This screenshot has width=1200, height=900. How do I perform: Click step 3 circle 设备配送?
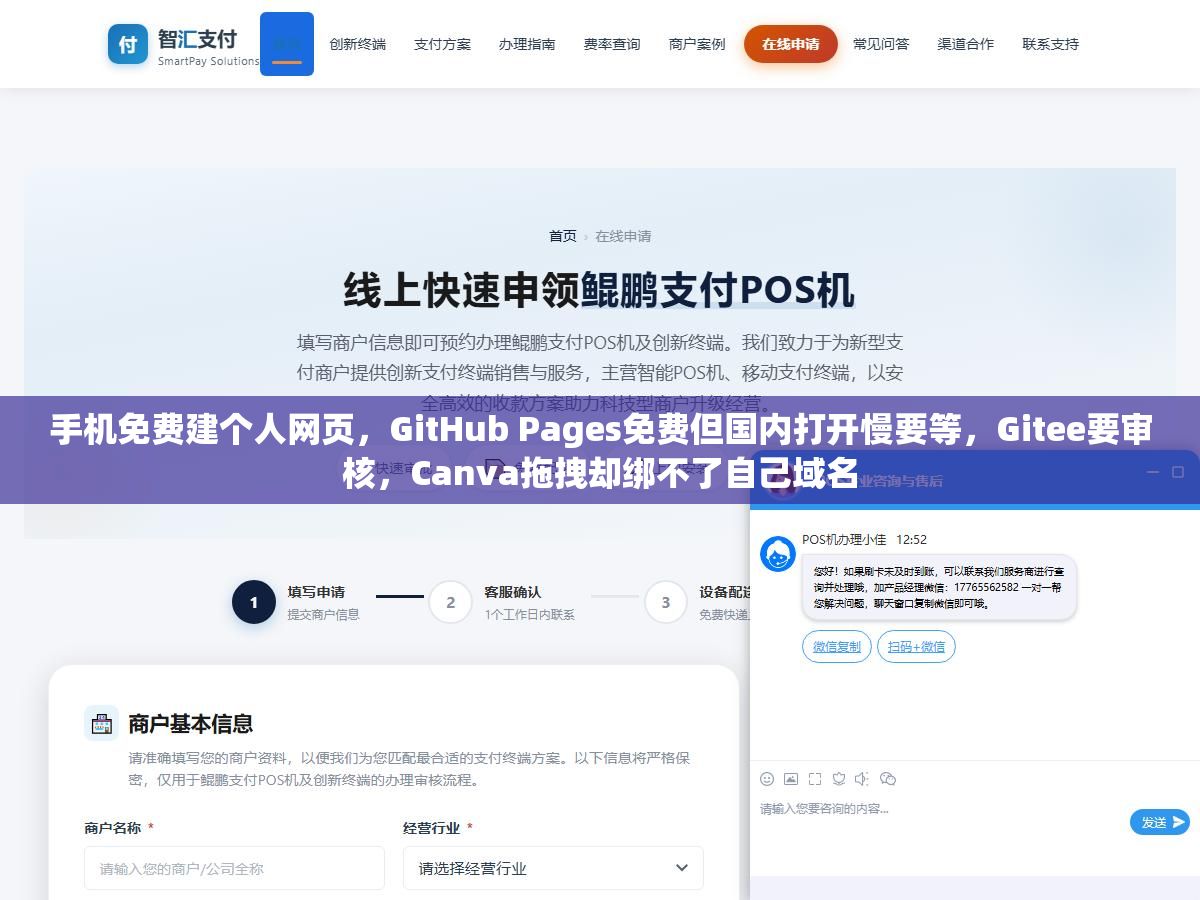[666, 602]
